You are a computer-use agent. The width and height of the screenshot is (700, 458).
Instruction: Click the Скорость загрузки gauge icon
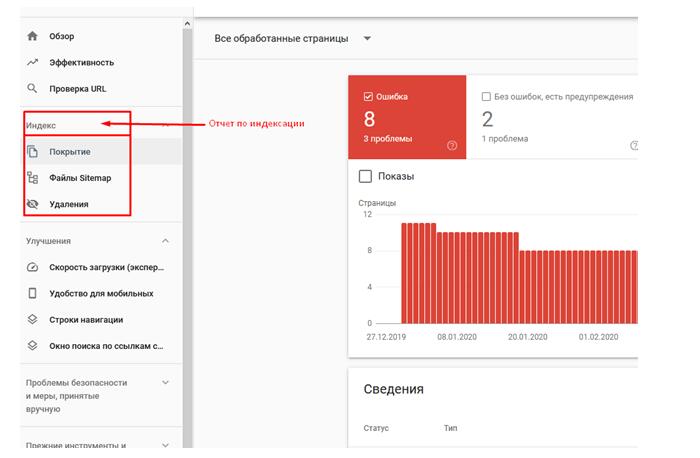point(32,268)
